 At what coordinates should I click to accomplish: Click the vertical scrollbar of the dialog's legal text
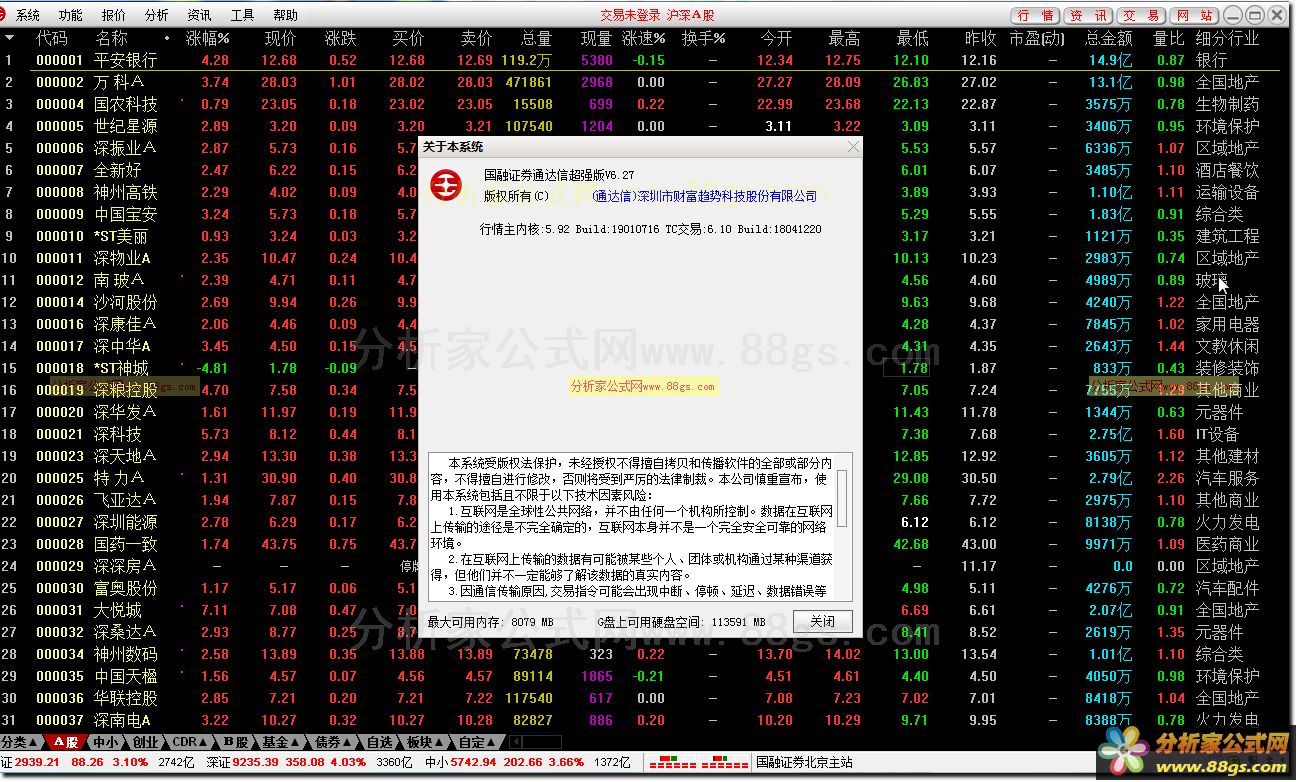(x=843, y=527)
